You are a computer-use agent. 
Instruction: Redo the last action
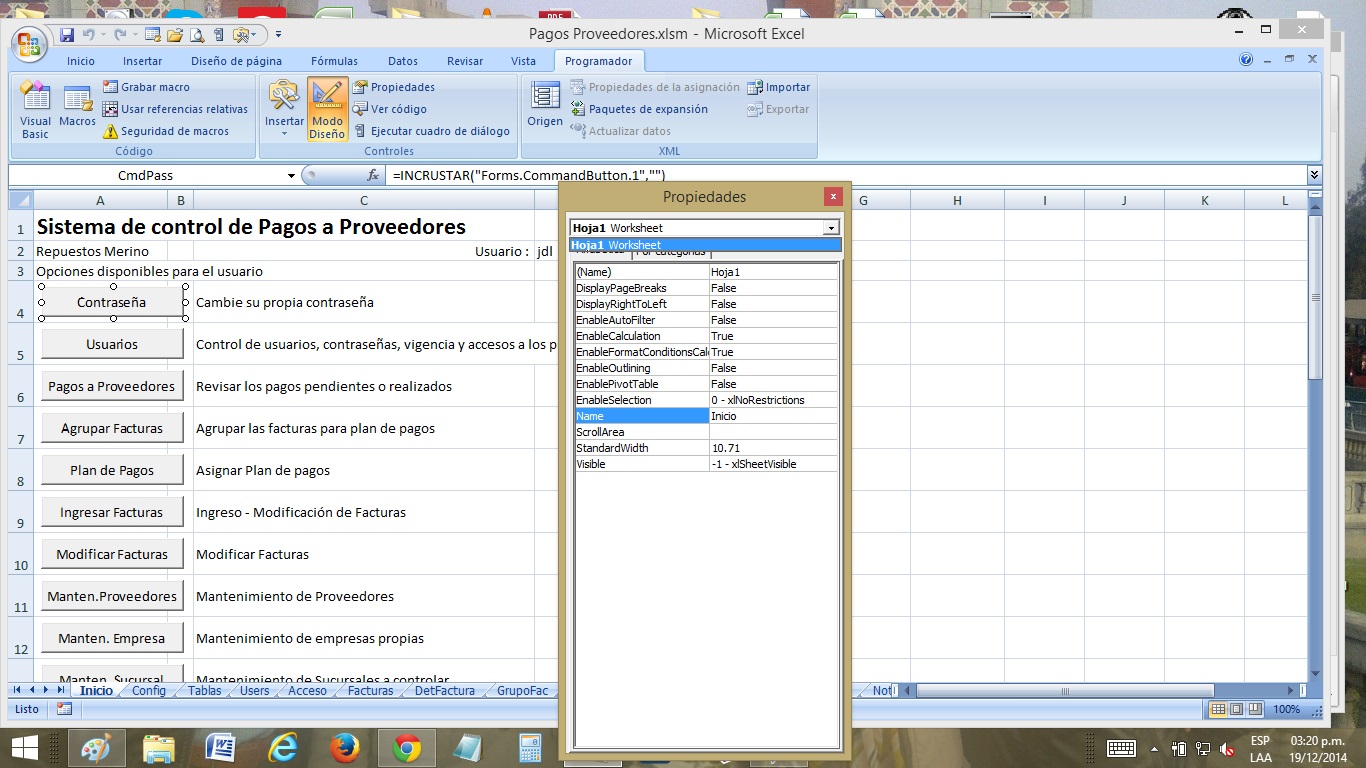120,35
